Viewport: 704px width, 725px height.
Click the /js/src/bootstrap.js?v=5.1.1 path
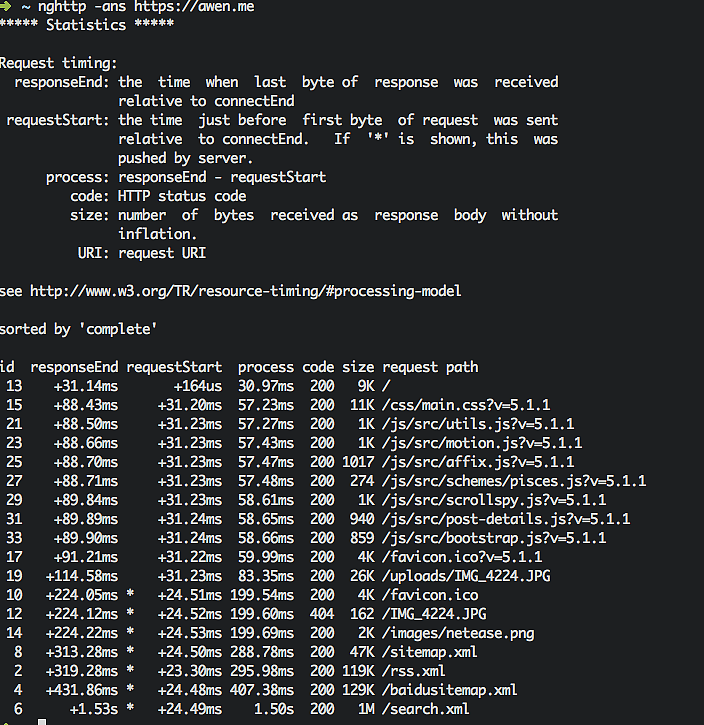(494, 538)
